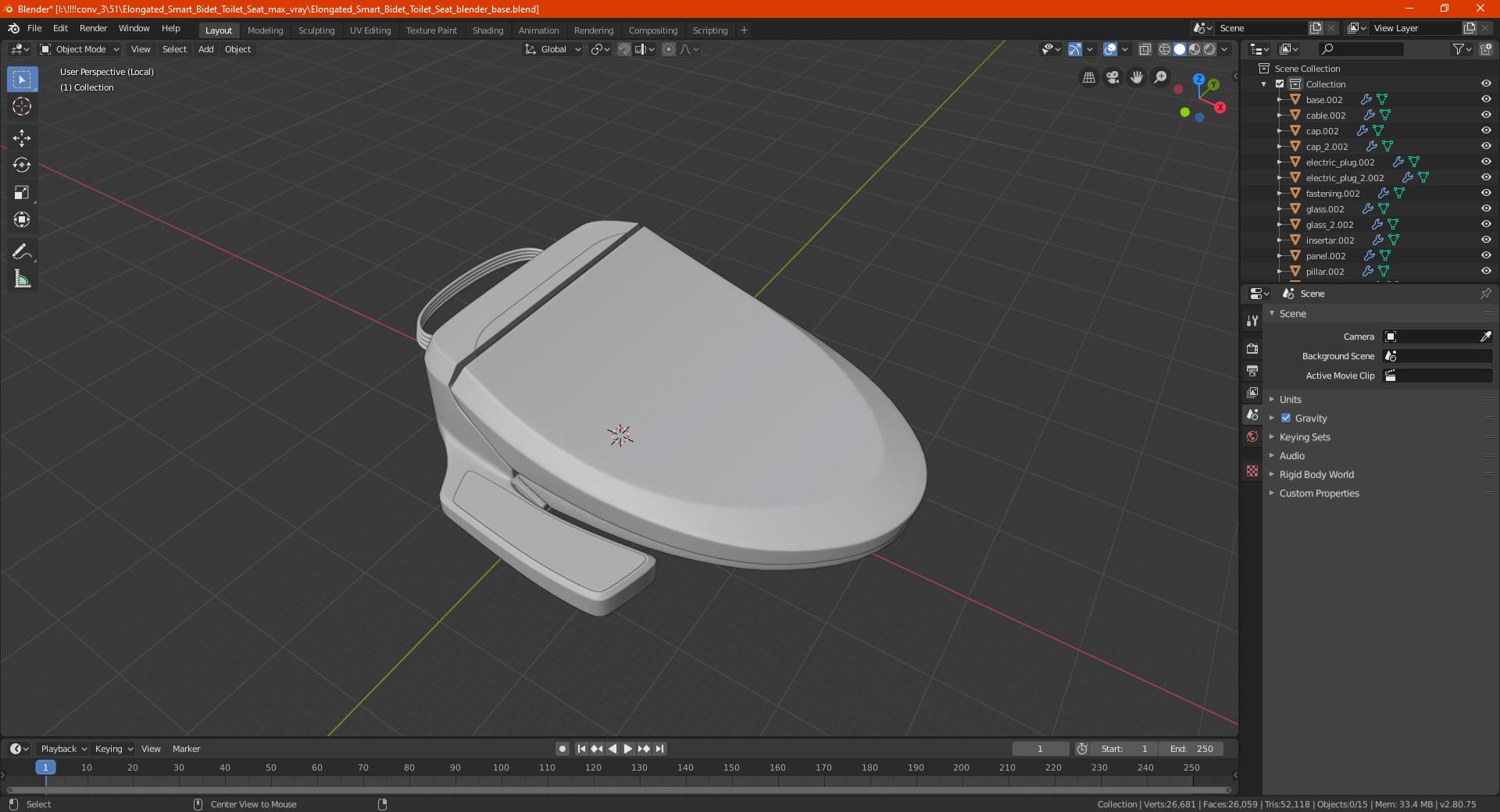Select the Move tool
Screen dimensions: 1500x812
click(x=22, y=138)
